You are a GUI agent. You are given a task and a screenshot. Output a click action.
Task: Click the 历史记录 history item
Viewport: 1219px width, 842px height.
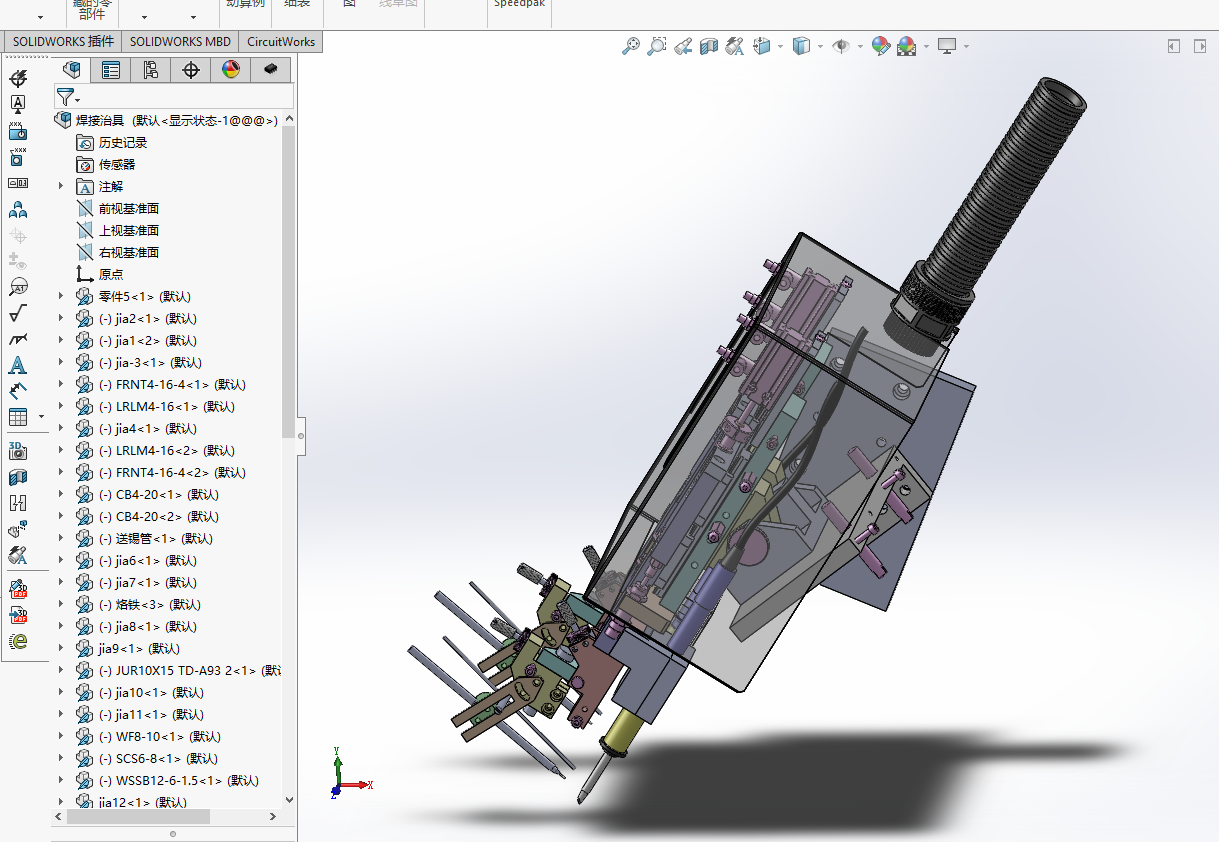pyautogui.click(x=122, y=143)
